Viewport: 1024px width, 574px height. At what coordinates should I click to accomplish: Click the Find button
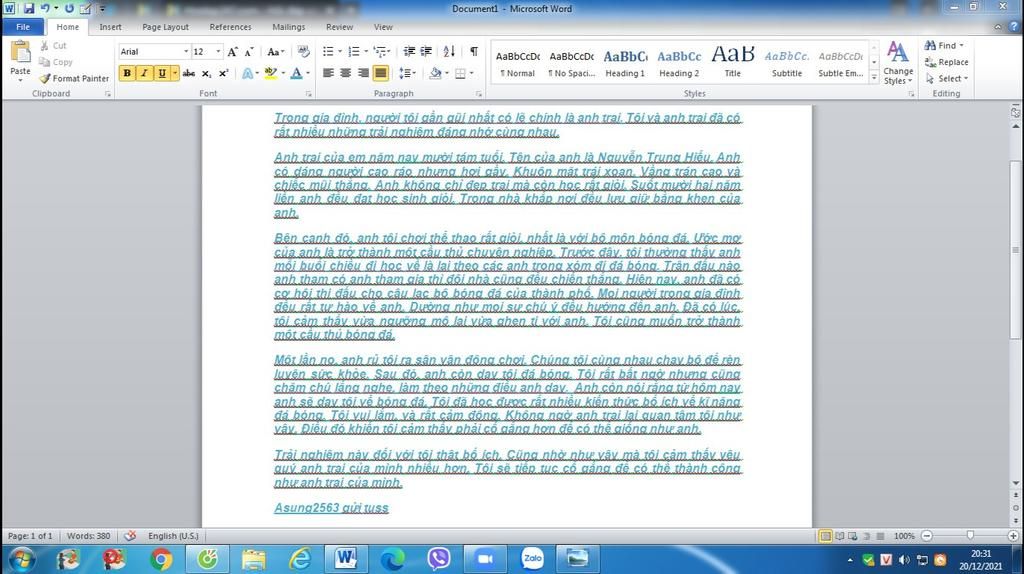944,46
